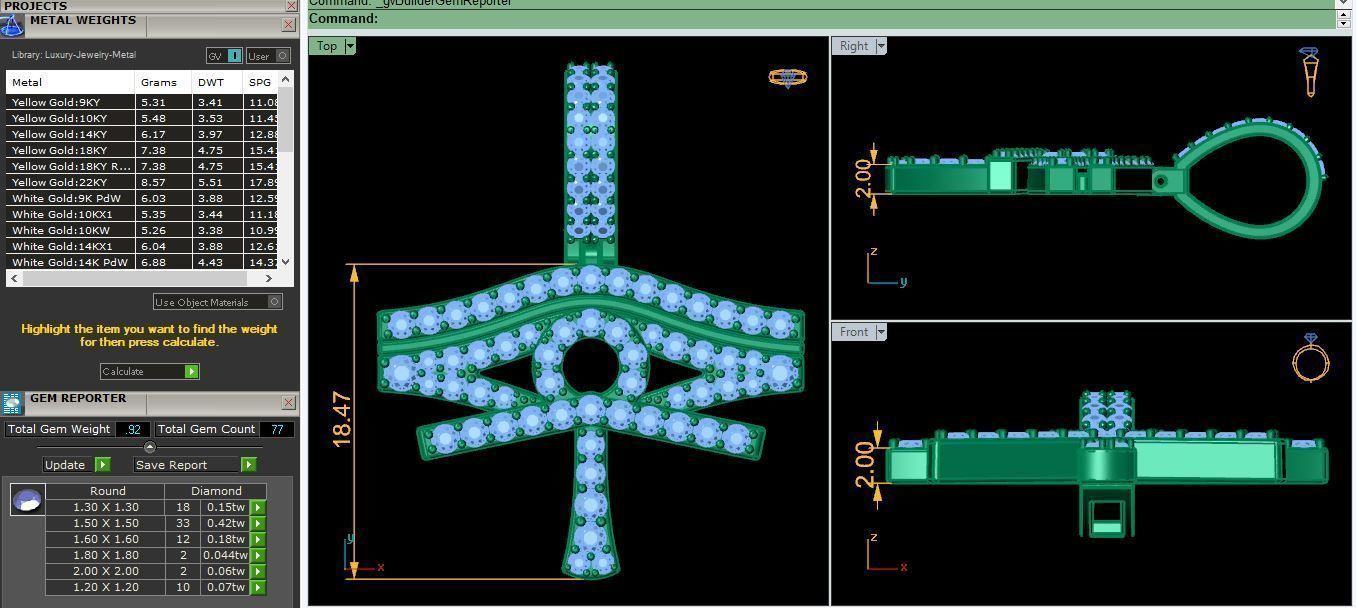Click metal table scroll down arrow
The image size is (1357, 608).
286,262
